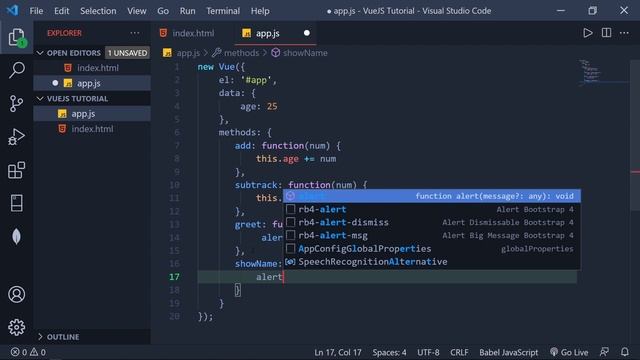Open the Search view

tap(17, 70)
